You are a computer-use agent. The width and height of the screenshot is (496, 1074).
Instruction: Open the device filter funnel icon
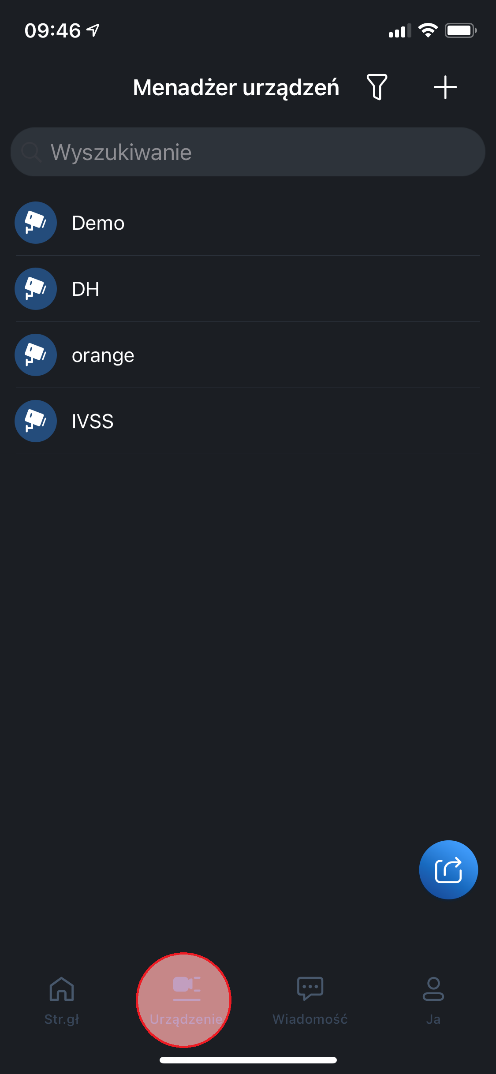(377, 87)
